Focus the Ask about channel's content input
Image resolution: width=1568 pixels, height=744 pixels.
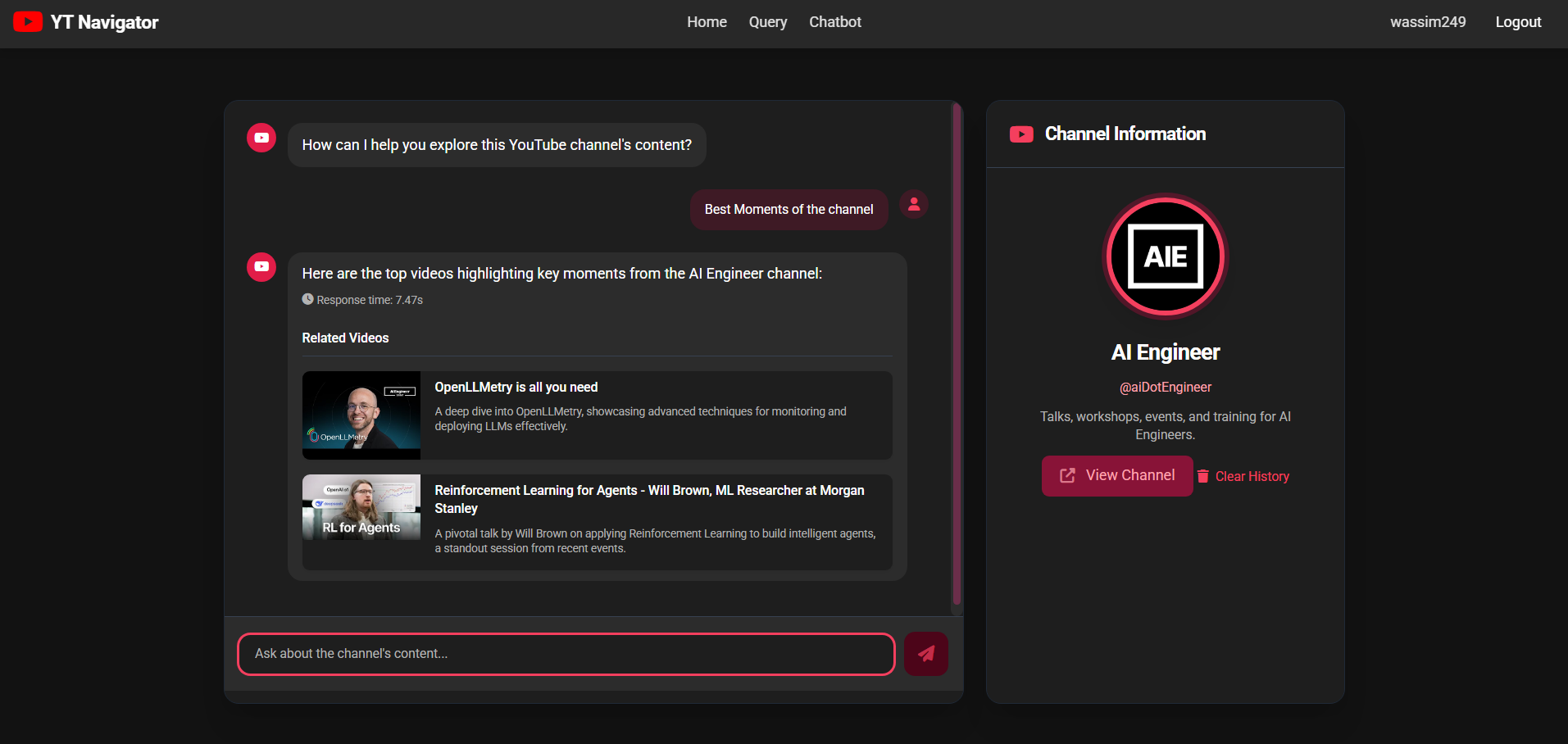[566, 654]
